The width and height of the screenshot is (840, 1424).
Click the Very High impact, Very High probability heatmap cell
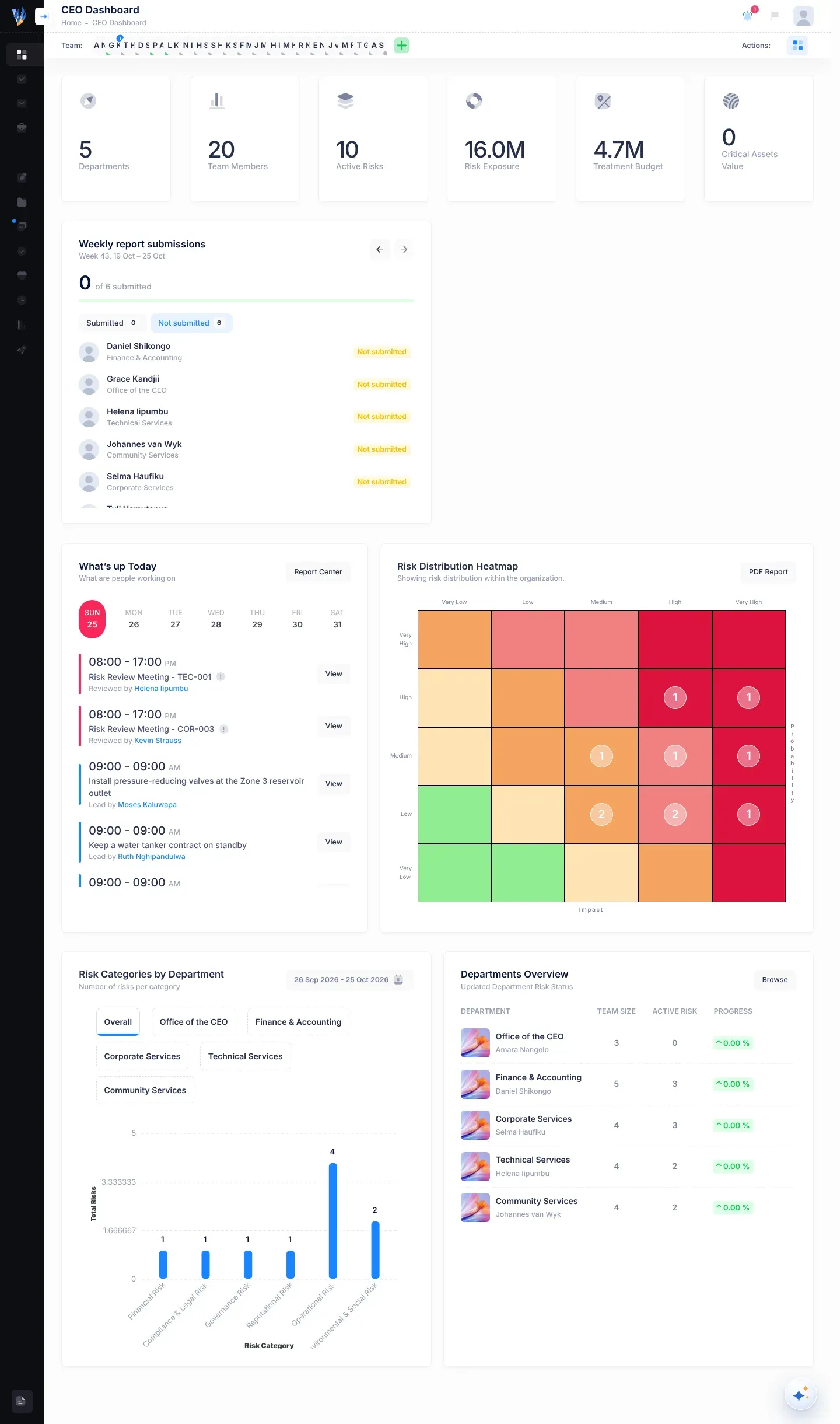point(749,640)
